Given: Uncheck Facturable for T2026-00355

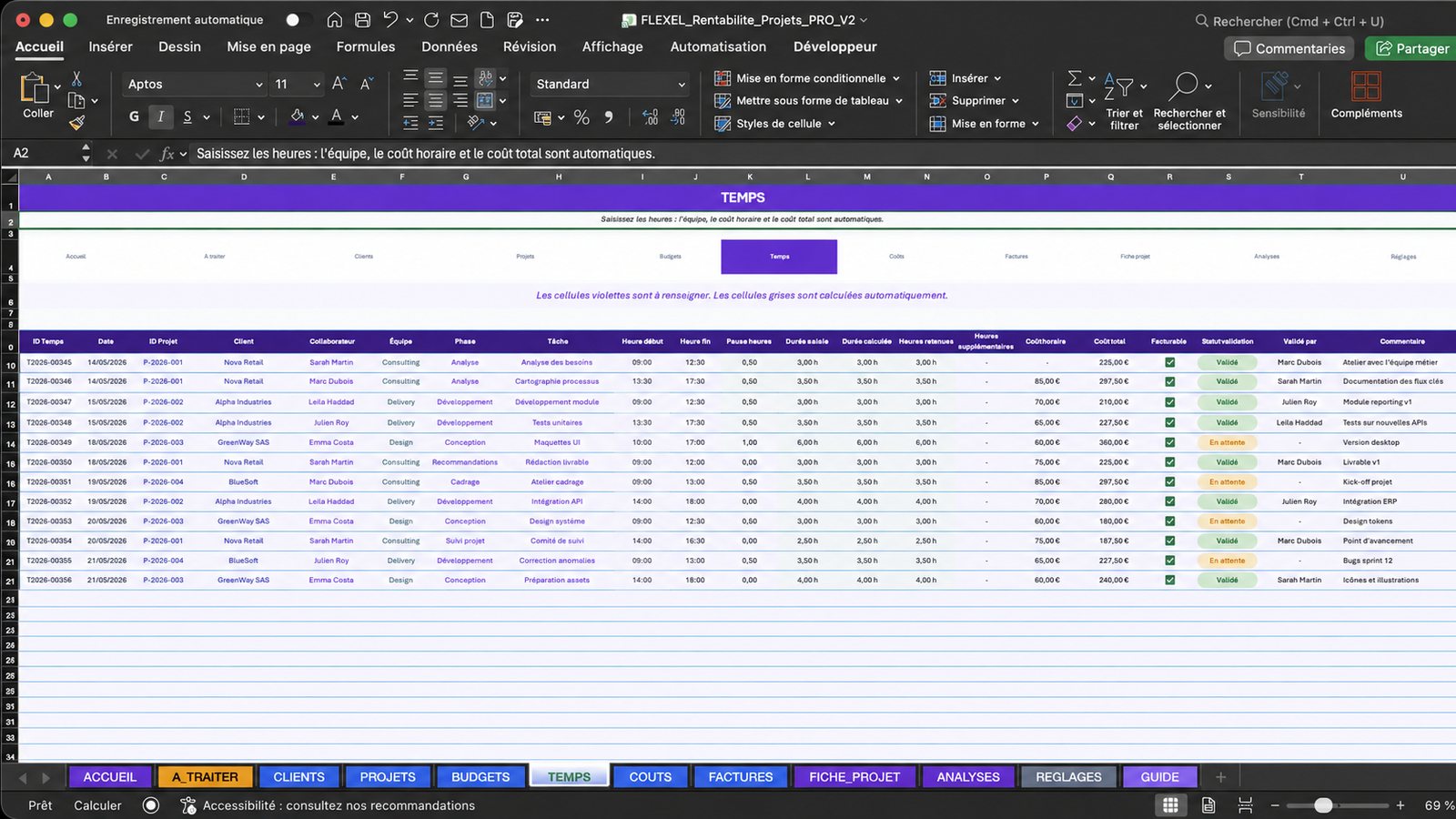Looking at the screenshot, I should [x=1169, y=561].
